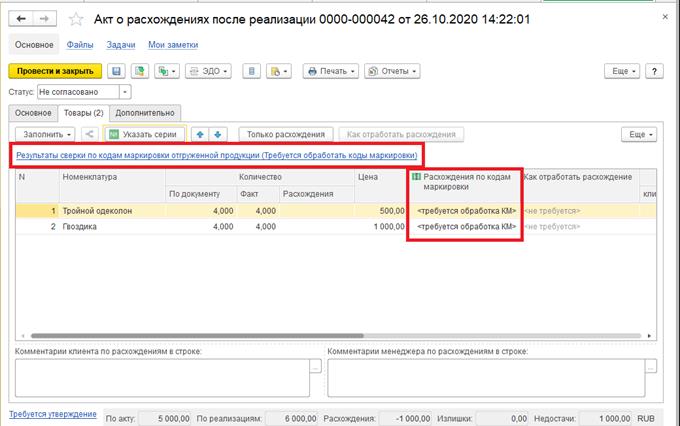Click the save diskette icon
The image size is (680, 426).
[116, 71]
